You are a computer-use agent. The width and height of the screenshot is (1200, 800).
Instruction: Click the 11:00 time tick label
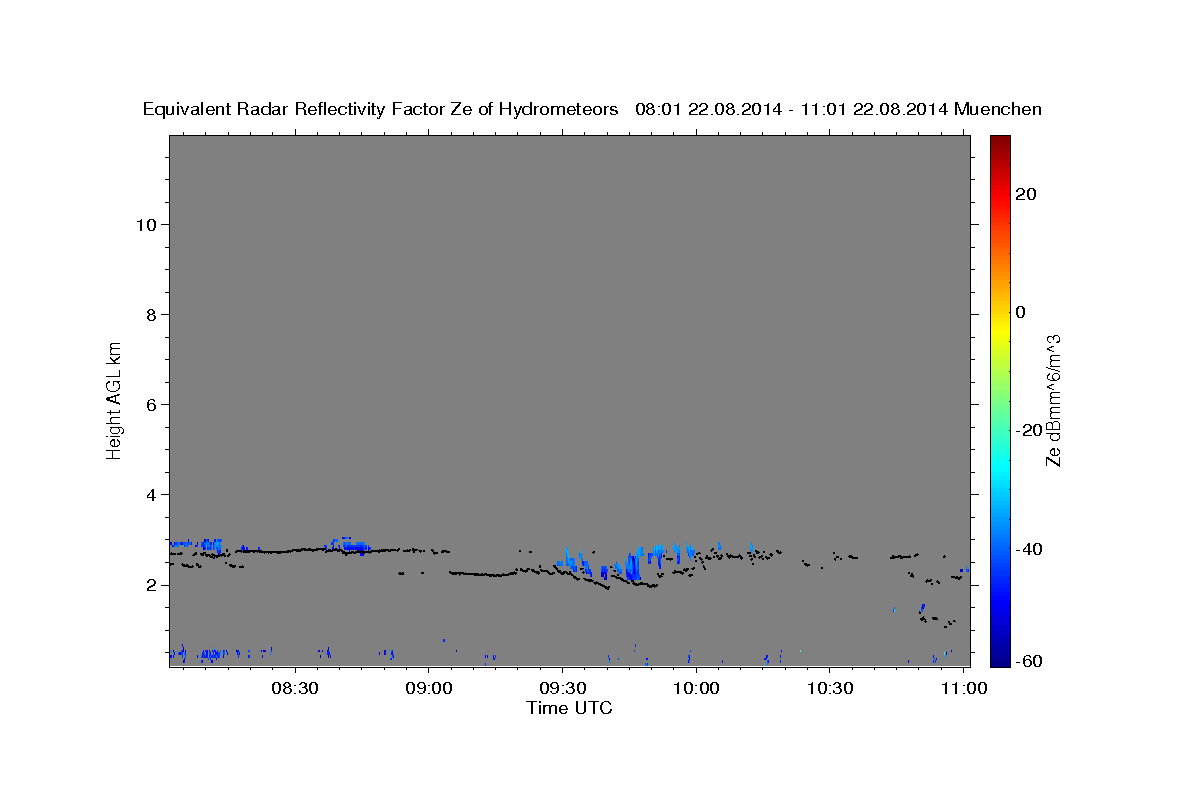click(x=963, y=688)
